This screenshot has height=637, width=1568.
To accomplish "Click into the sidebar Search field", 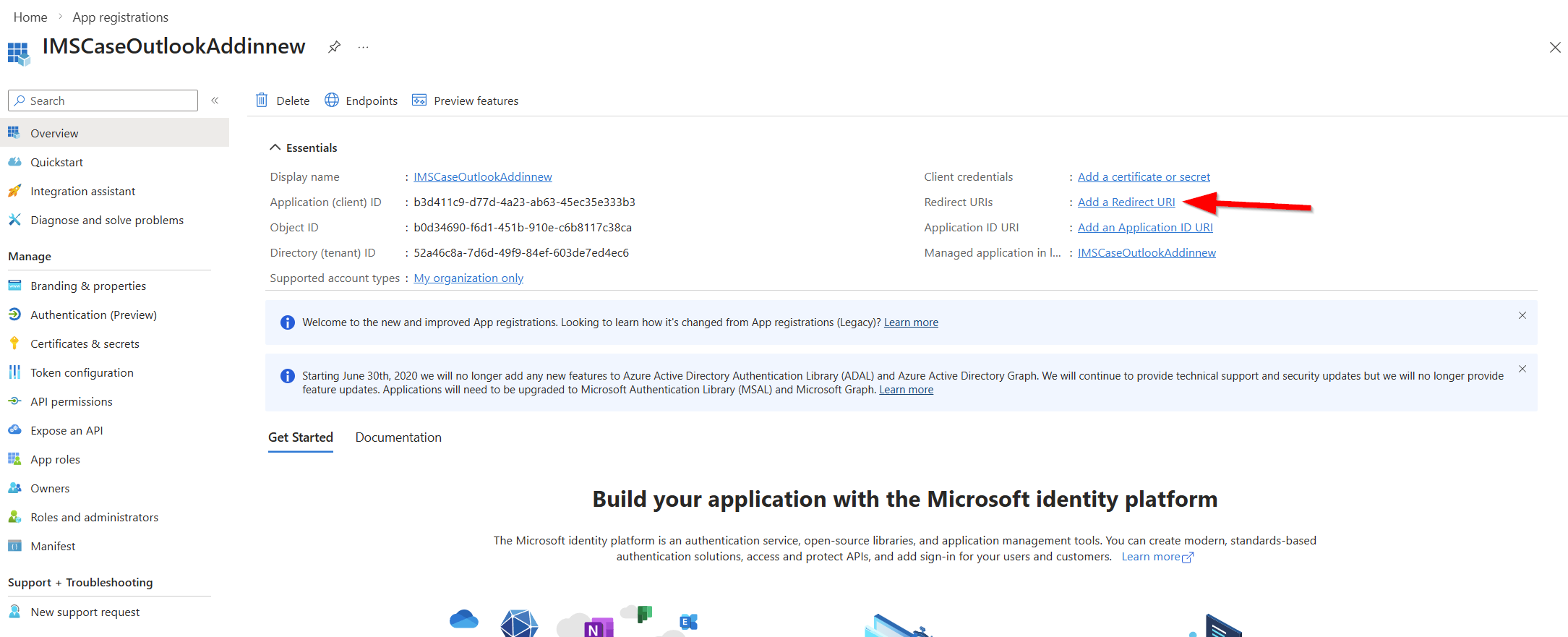I will (103, 101).
